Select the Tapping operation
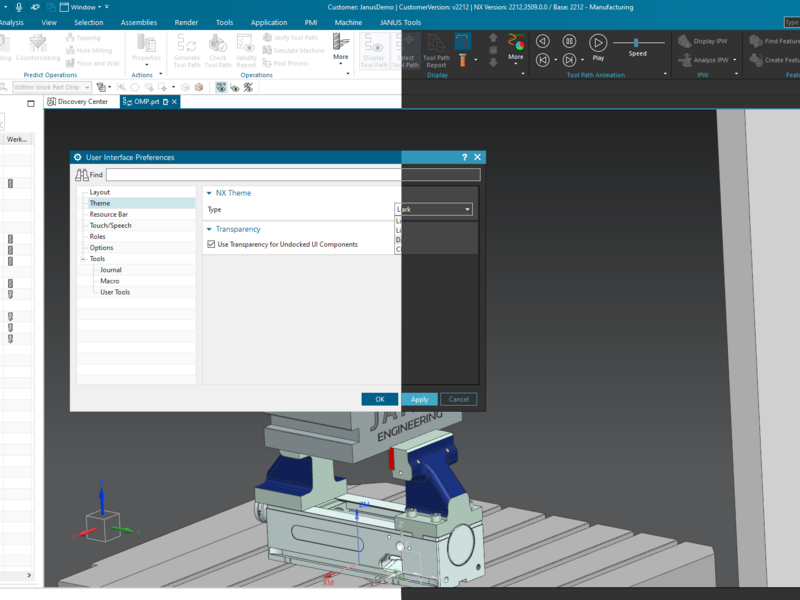The height and width of the screenshot is (600, 800). point(83,38)
